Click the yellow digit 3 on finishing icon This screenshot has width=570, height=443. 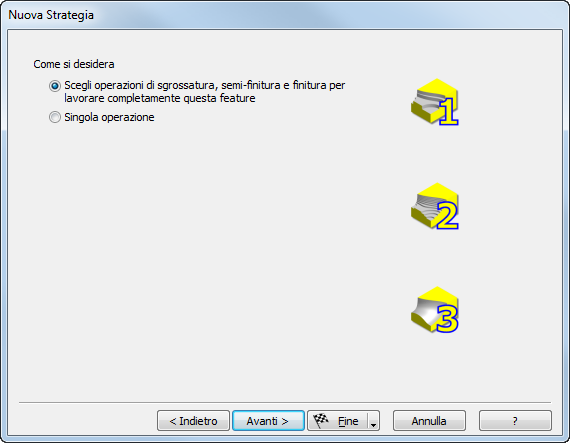pyautogui.click(x=447, y=319)
